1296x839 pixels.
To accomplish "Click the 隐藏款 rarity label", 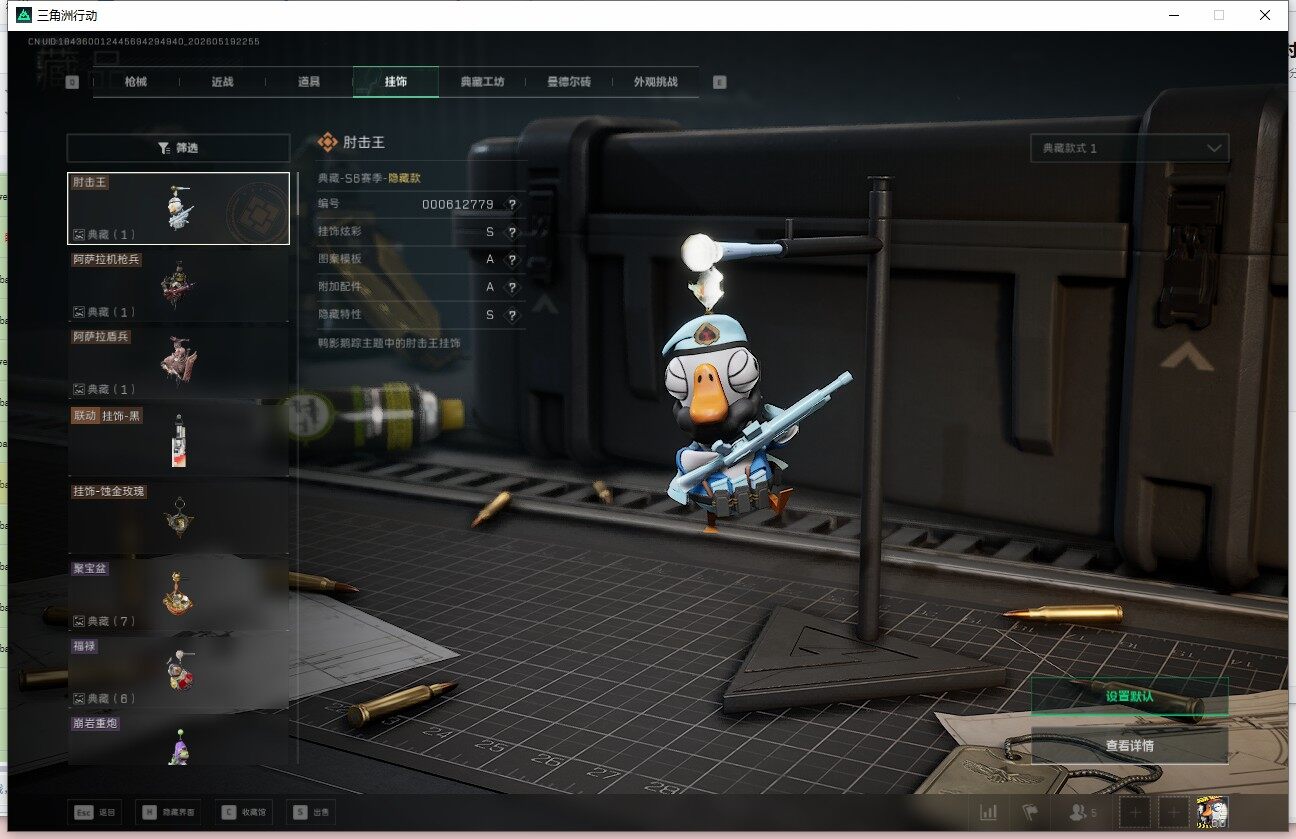I will (x=404, y=177).
